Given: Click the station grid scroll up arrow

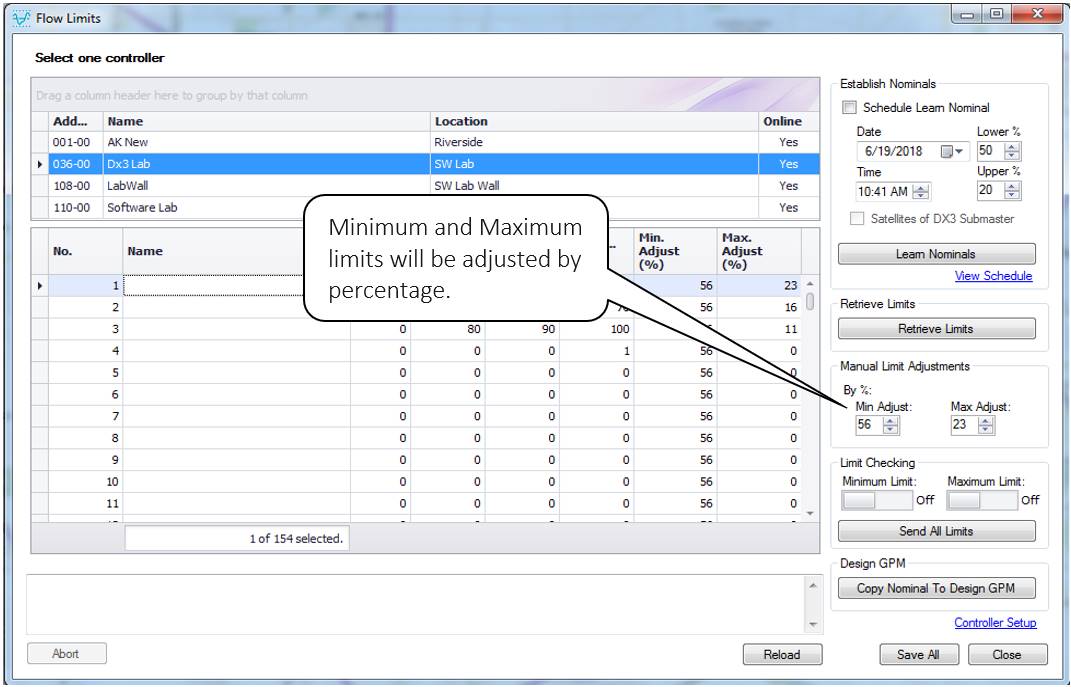Looking at the screenshot, I should 810,283.
